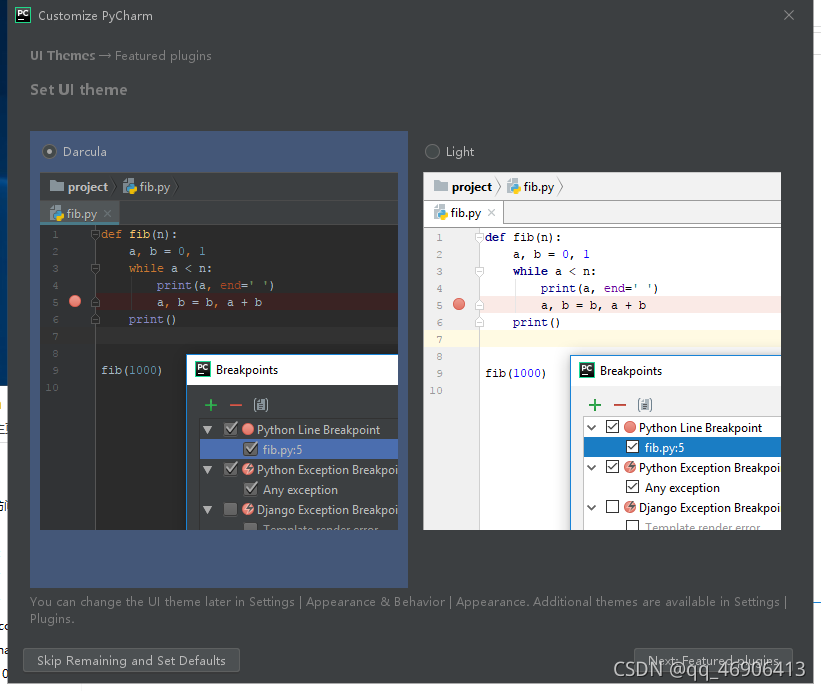Select 'fib.py:5' row in Light preview
Image resolution: width=821 pixels, height=691 pixels.
pos(682,448)
